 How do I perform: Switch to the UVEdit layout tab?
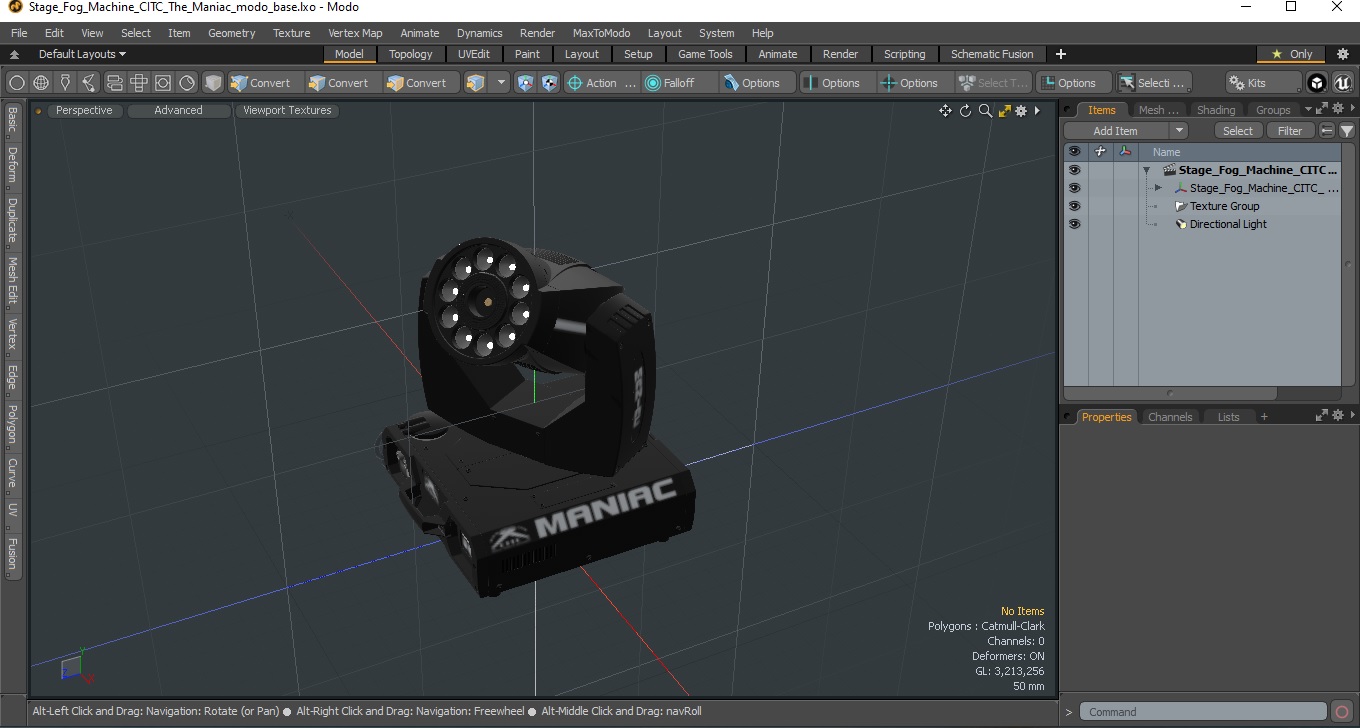coord(474,54)
